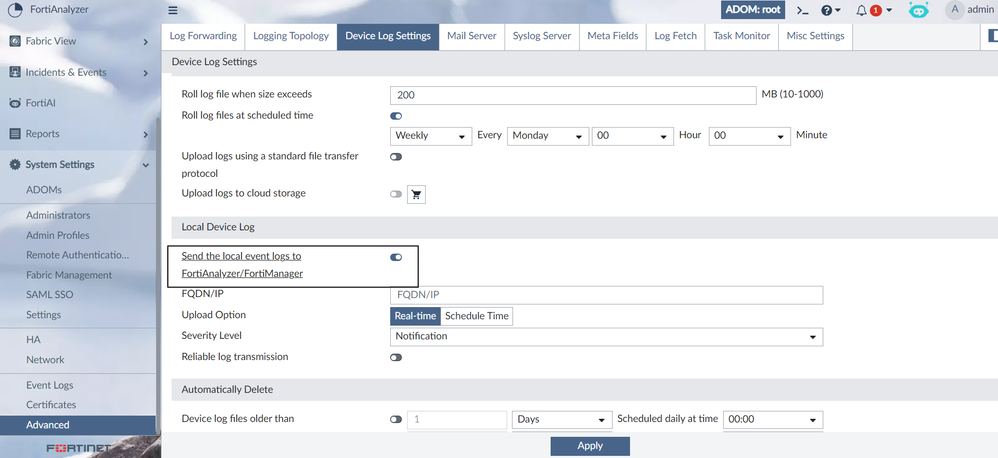Disable Send local event logs to FortiAnalyzer/FortiManager
The image size is (998, 458).
396,257
